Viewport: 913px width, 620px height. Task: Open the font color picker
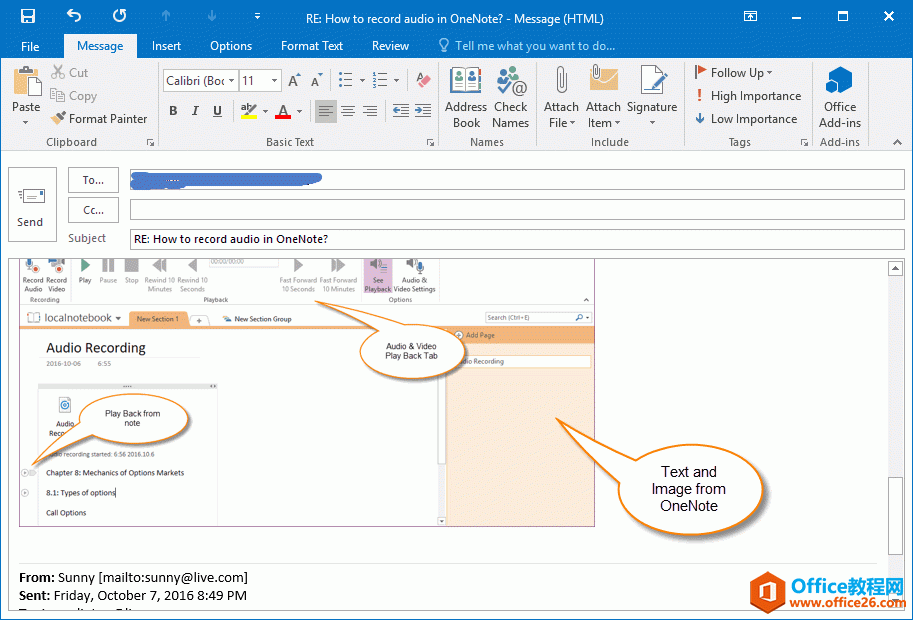[297, 113]
